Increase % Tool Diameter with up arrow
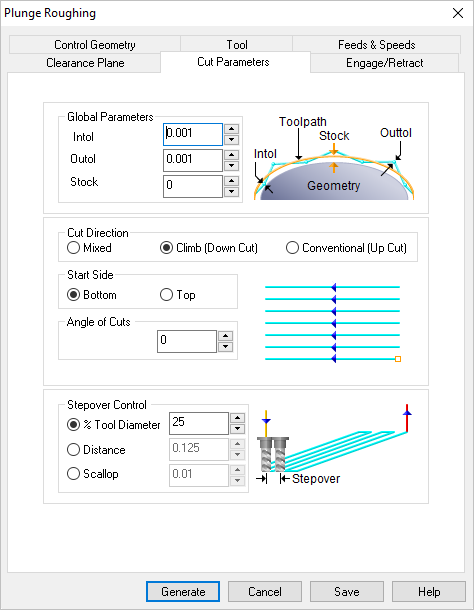Screen dimensions: 474x610 pyautogui.click(x=237, y=418)
